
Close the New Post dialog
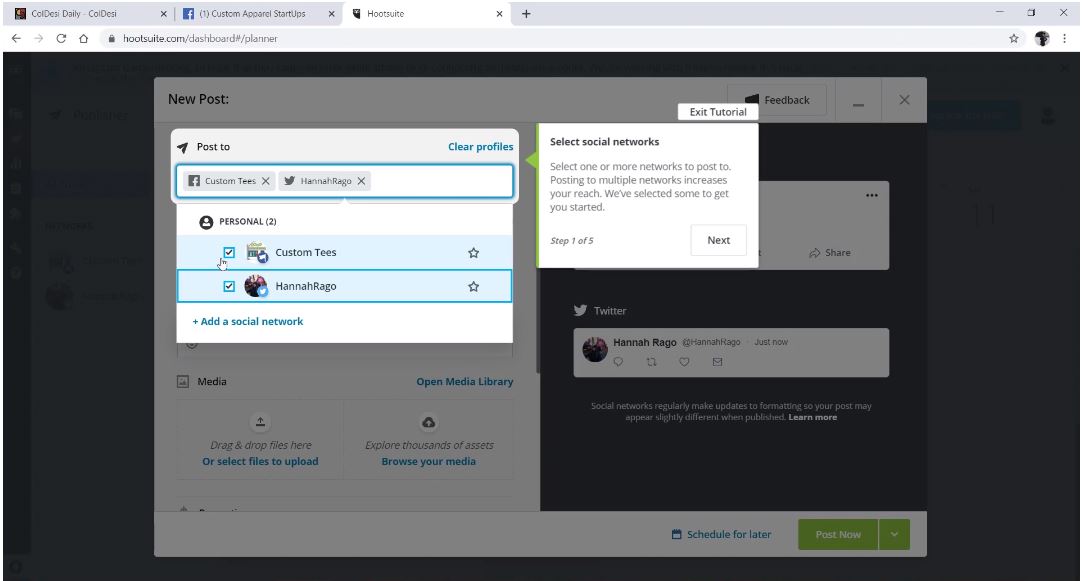pos(904,100)
